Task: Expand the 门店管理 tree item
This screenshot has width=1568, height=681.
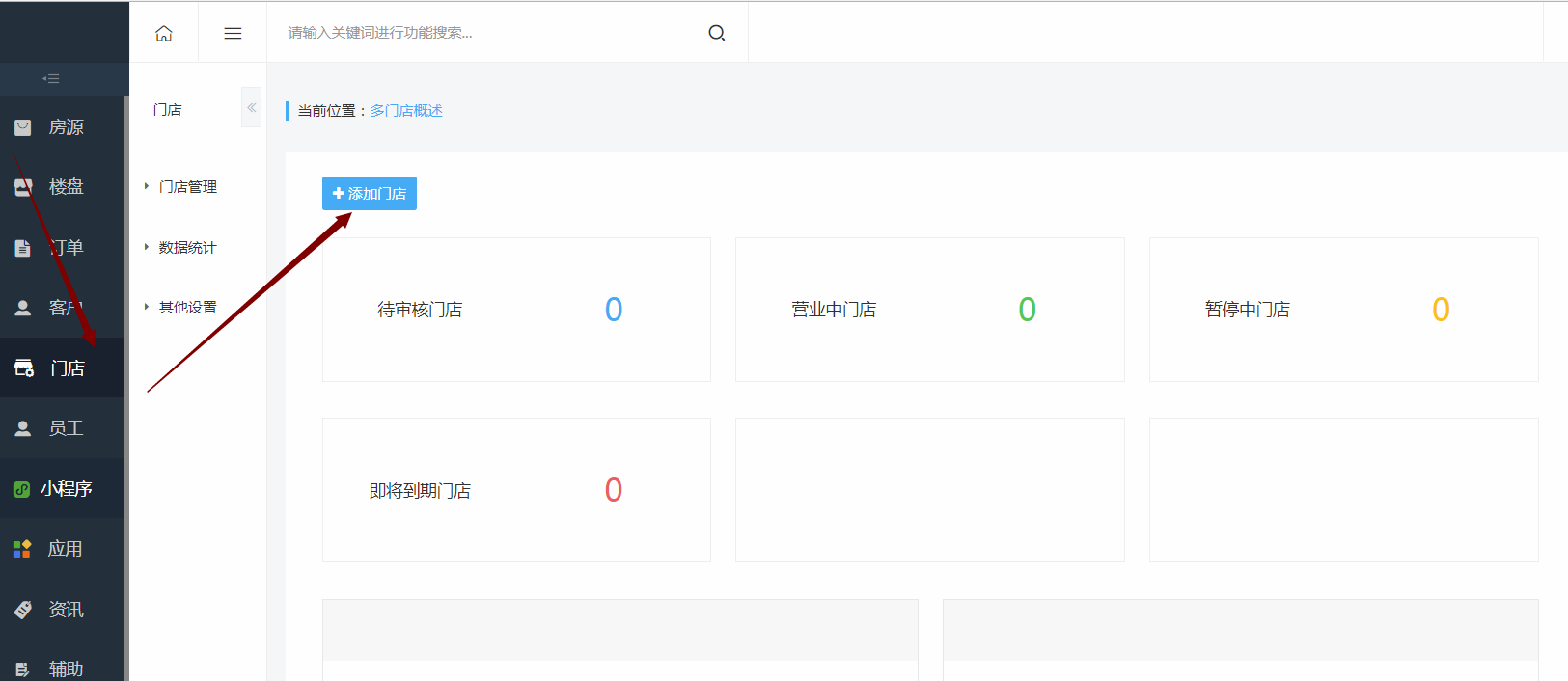Action: pos(187,187)
